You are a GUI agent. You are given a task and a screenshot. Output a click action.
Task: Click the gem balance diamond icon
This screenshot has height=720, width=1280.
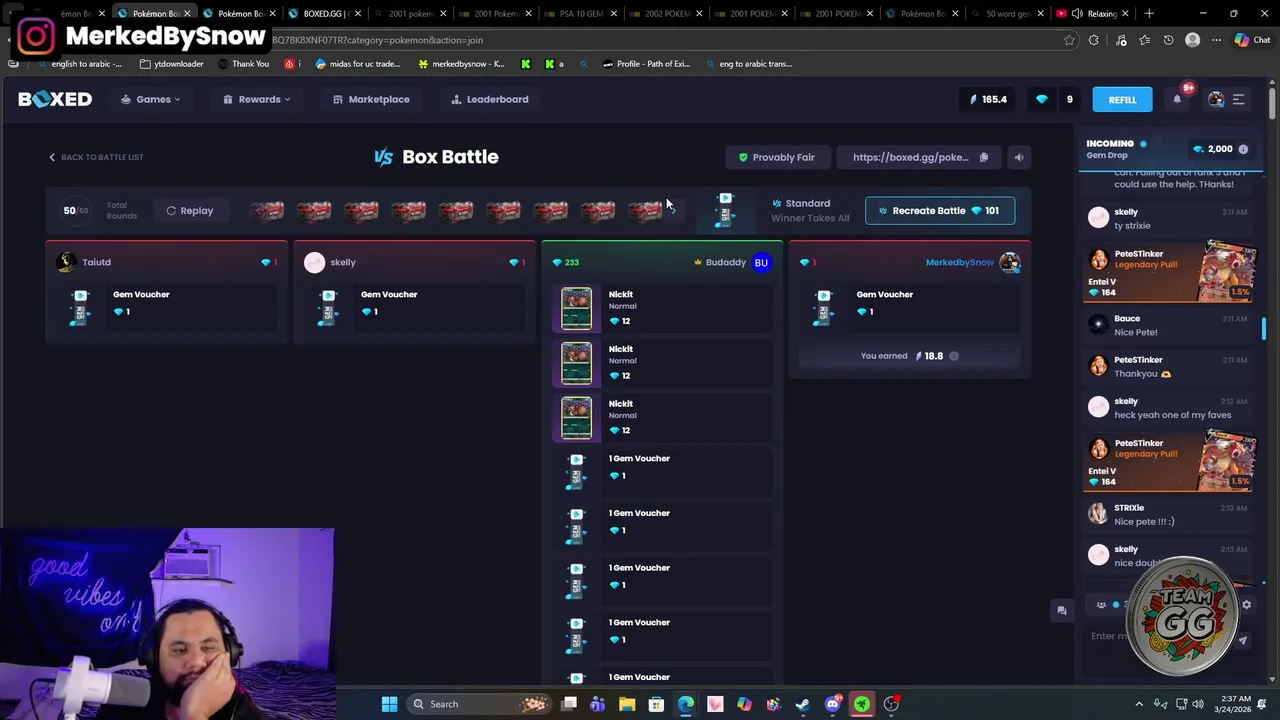pyautogui.click(x=1042, y=99)
